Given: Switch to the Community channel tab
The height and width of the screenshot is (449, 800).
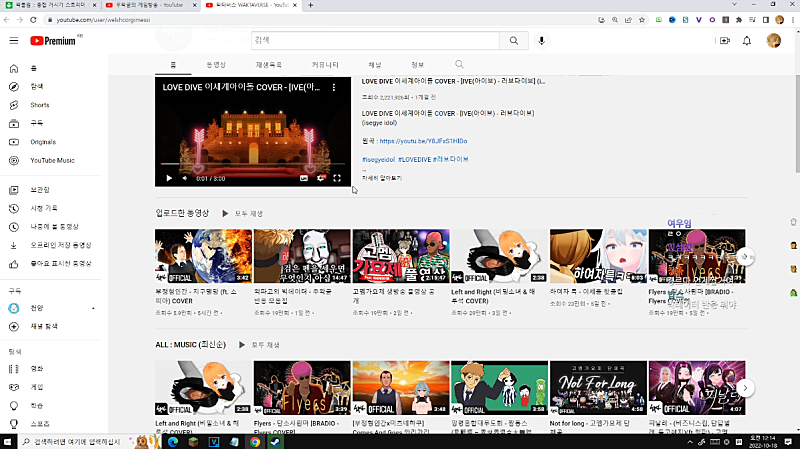Looking at the screenshot, I should click(x=325, y=65).
